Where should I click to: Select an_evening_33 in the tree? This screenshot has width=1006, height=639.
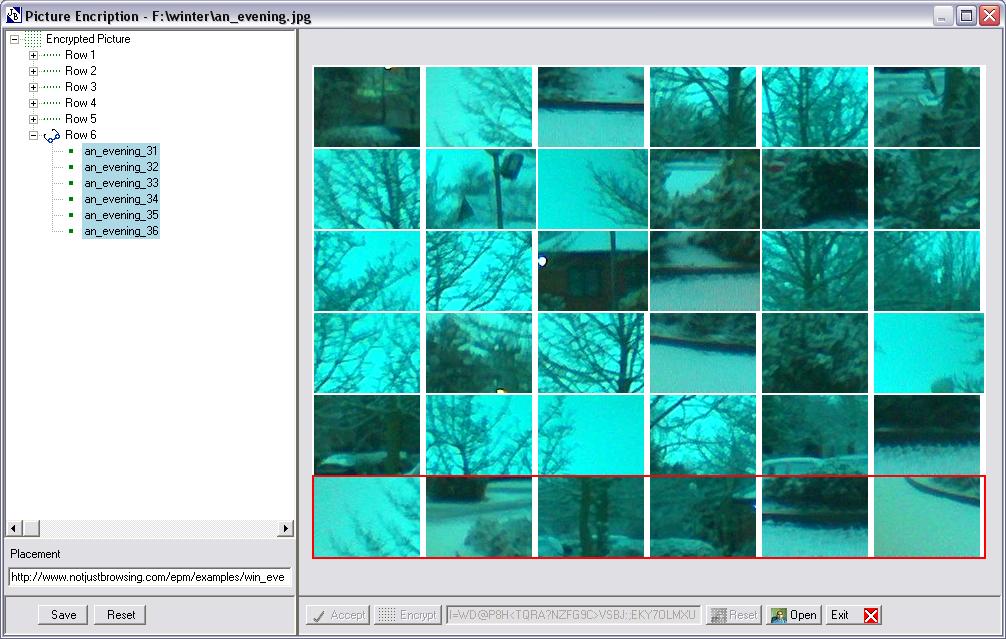pyautogui.click(x=121, y=183)
